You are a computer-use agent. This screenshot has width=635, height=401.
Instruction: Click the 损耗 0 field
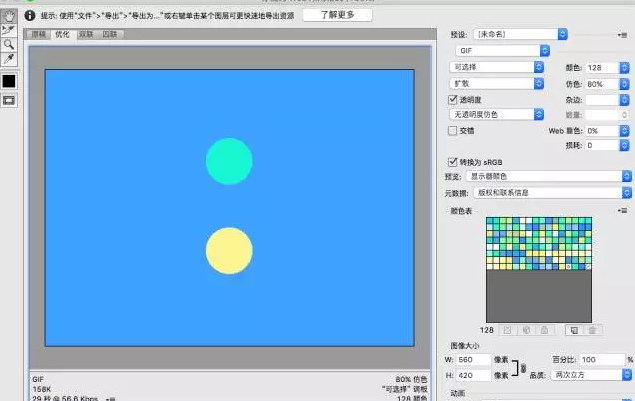602,145
